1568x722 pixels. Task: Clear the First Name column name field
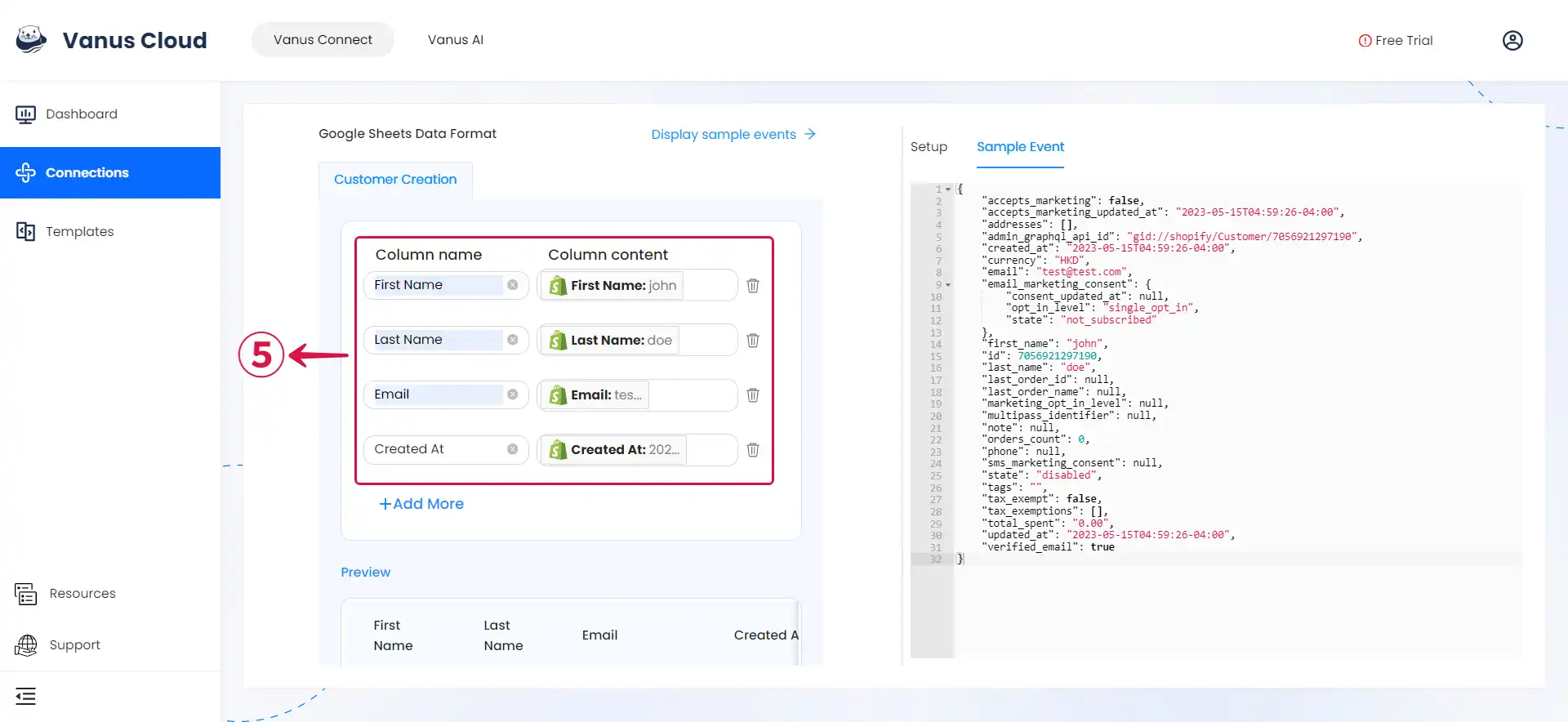click(x=512, y=285)
